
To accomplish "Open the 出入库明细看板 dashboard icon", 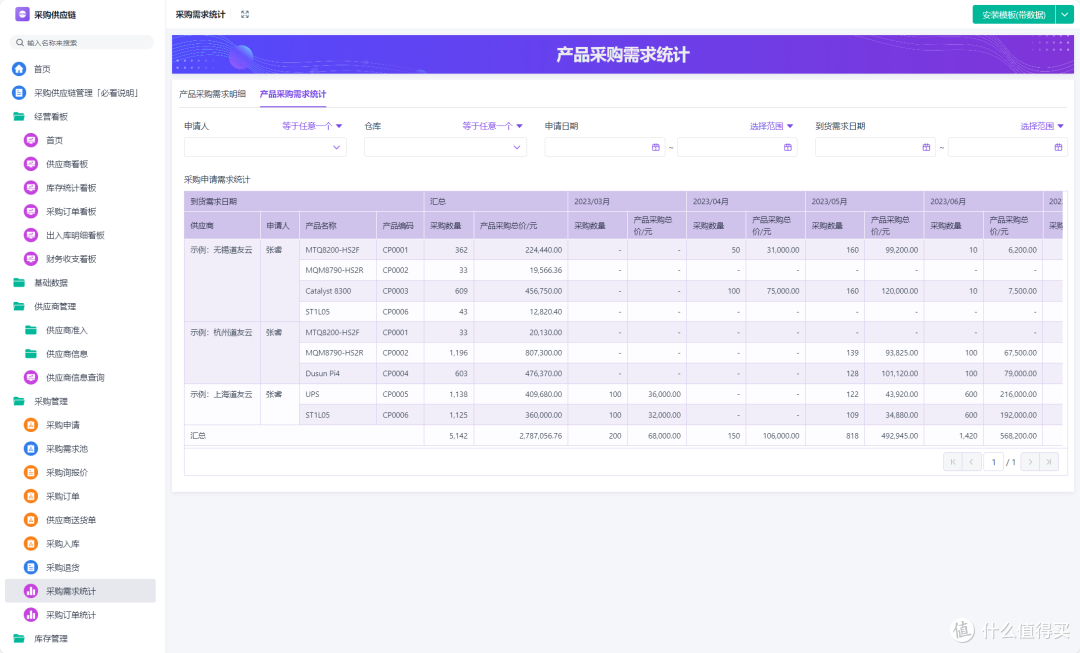I will tap(30, 235).
